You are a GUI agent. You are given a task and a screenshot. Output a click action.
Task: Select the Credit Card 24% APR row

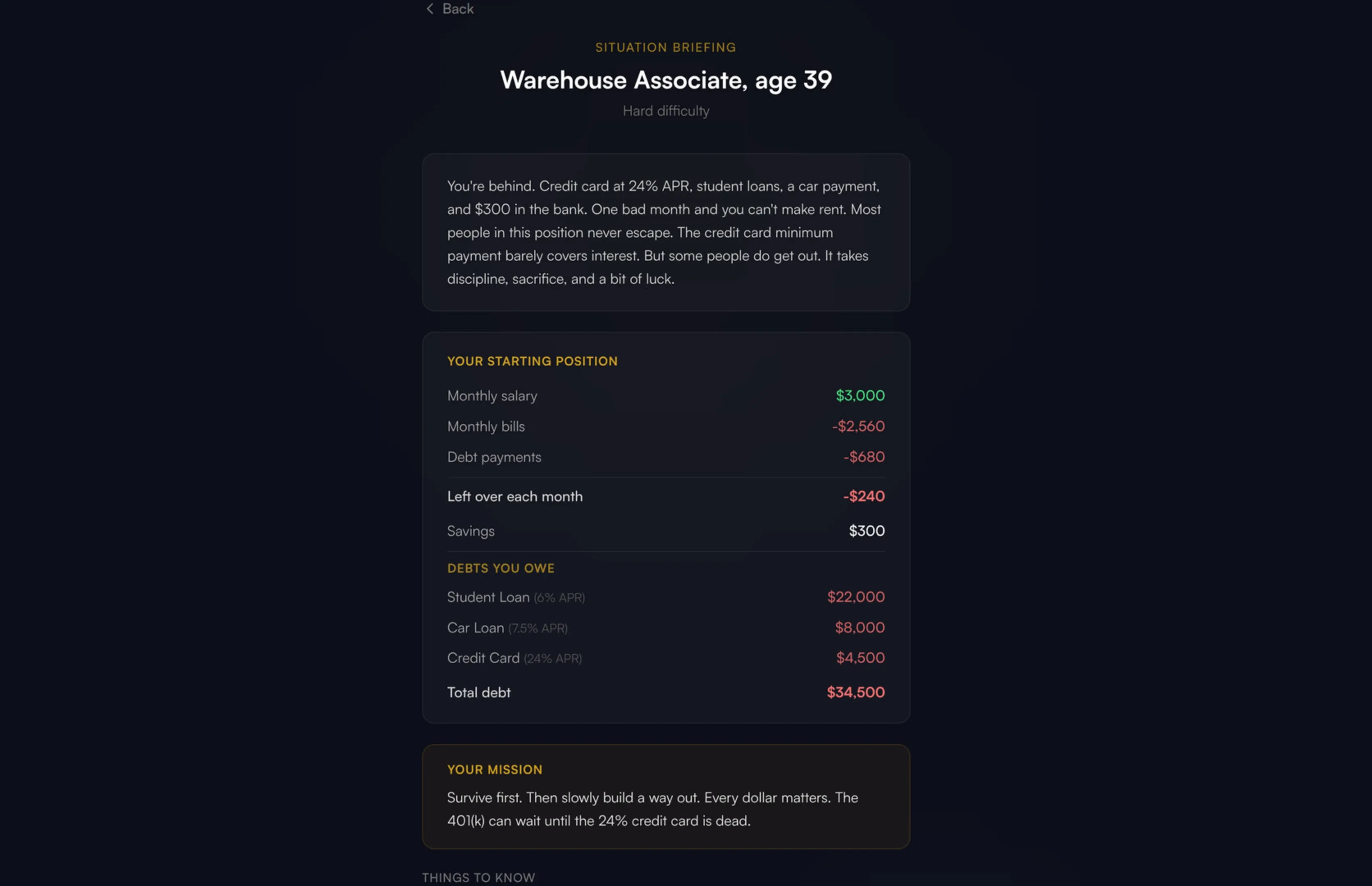(x=666, y=658)
